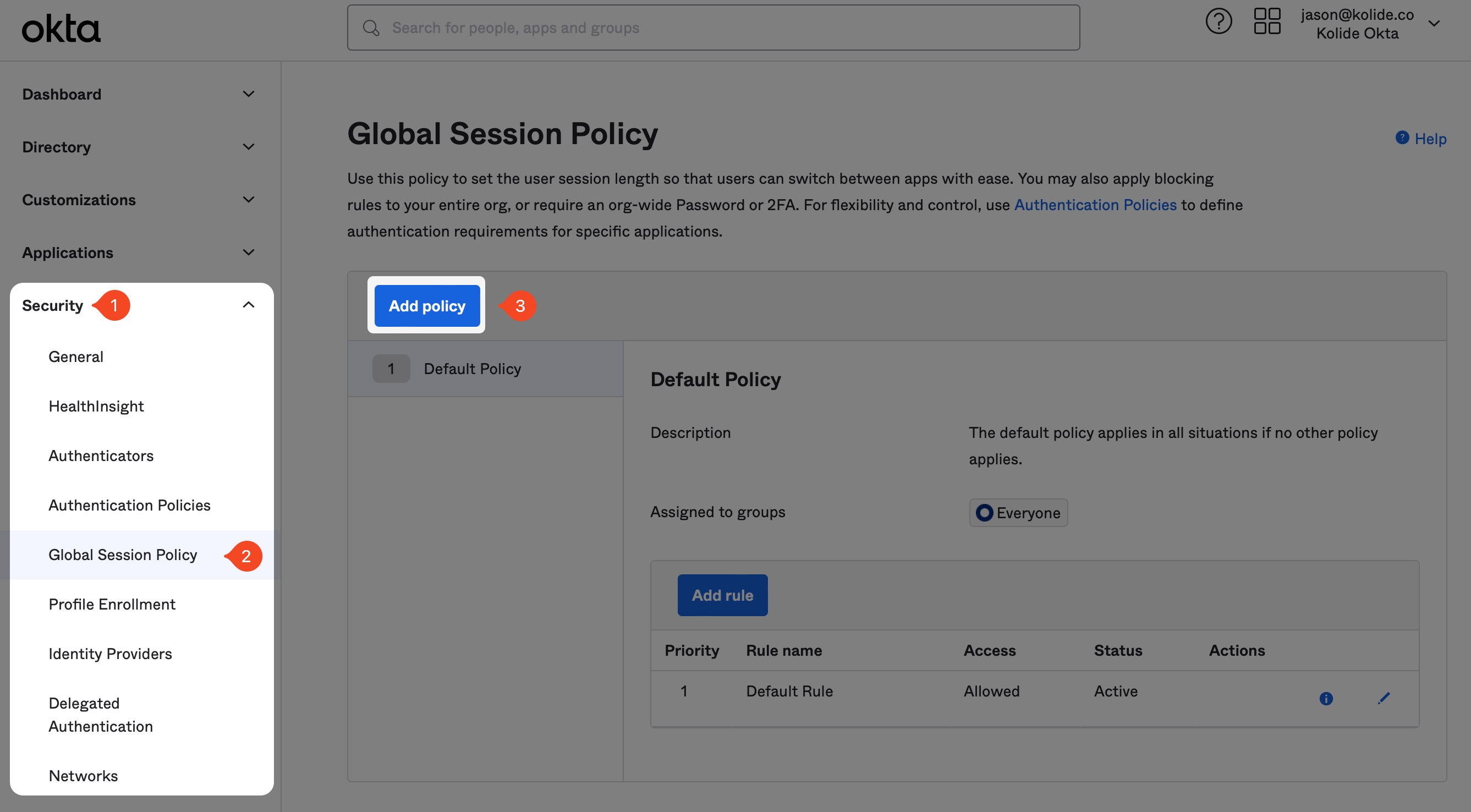The image size is (1471, 812).
Task: Expand the Applications menu chevron
Action: click(x=249, y=253)
